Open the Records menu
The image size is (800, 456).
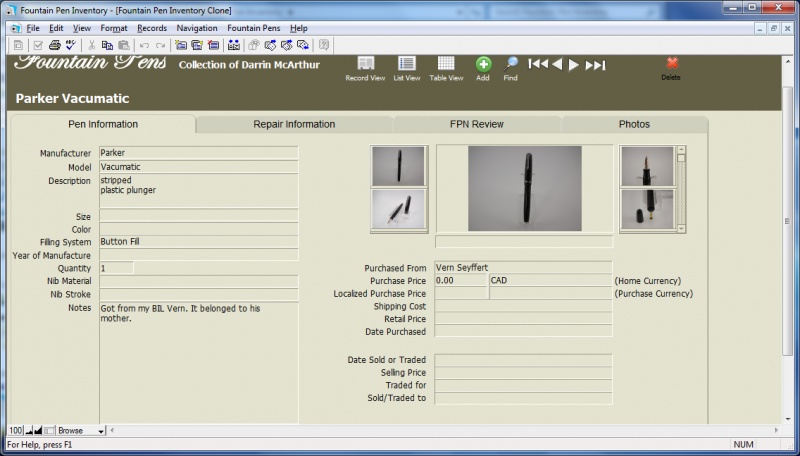pos(152,28)
